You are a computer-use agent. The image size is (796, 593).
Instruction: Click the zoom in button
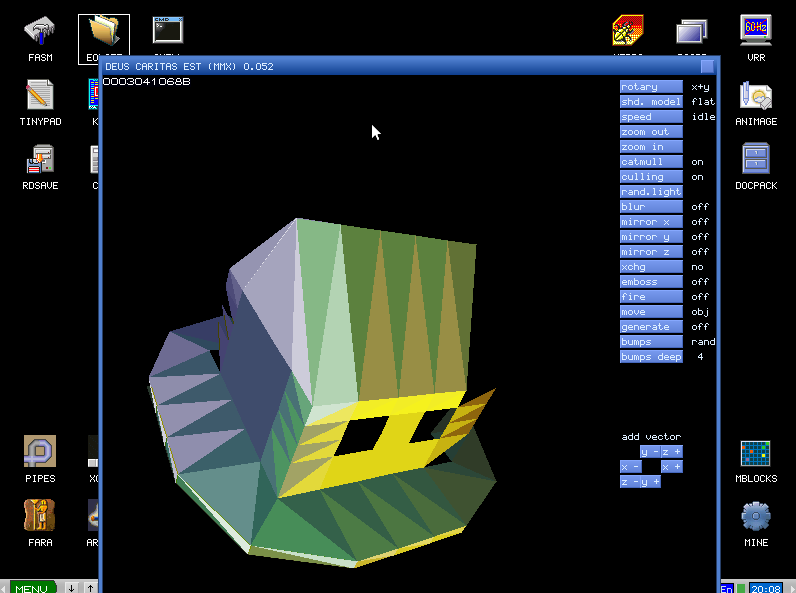pyautogui.click(x=651, y=147)
